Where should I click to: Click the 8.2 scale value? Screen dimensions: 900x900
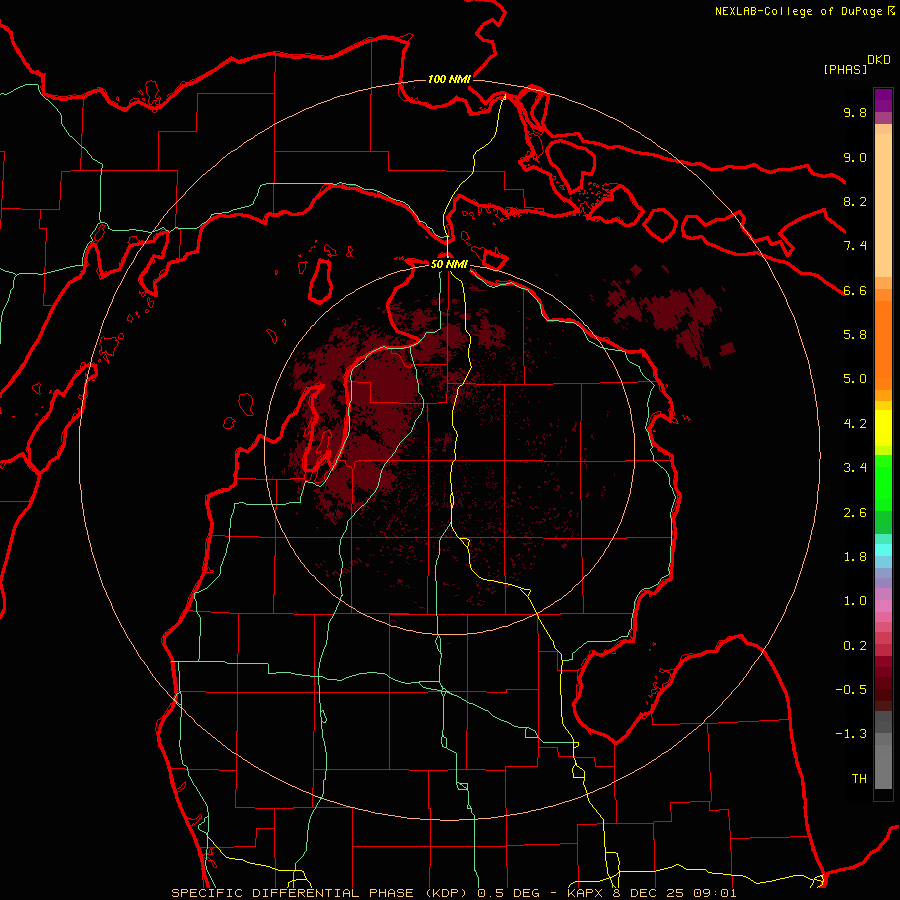pos(855,201)
